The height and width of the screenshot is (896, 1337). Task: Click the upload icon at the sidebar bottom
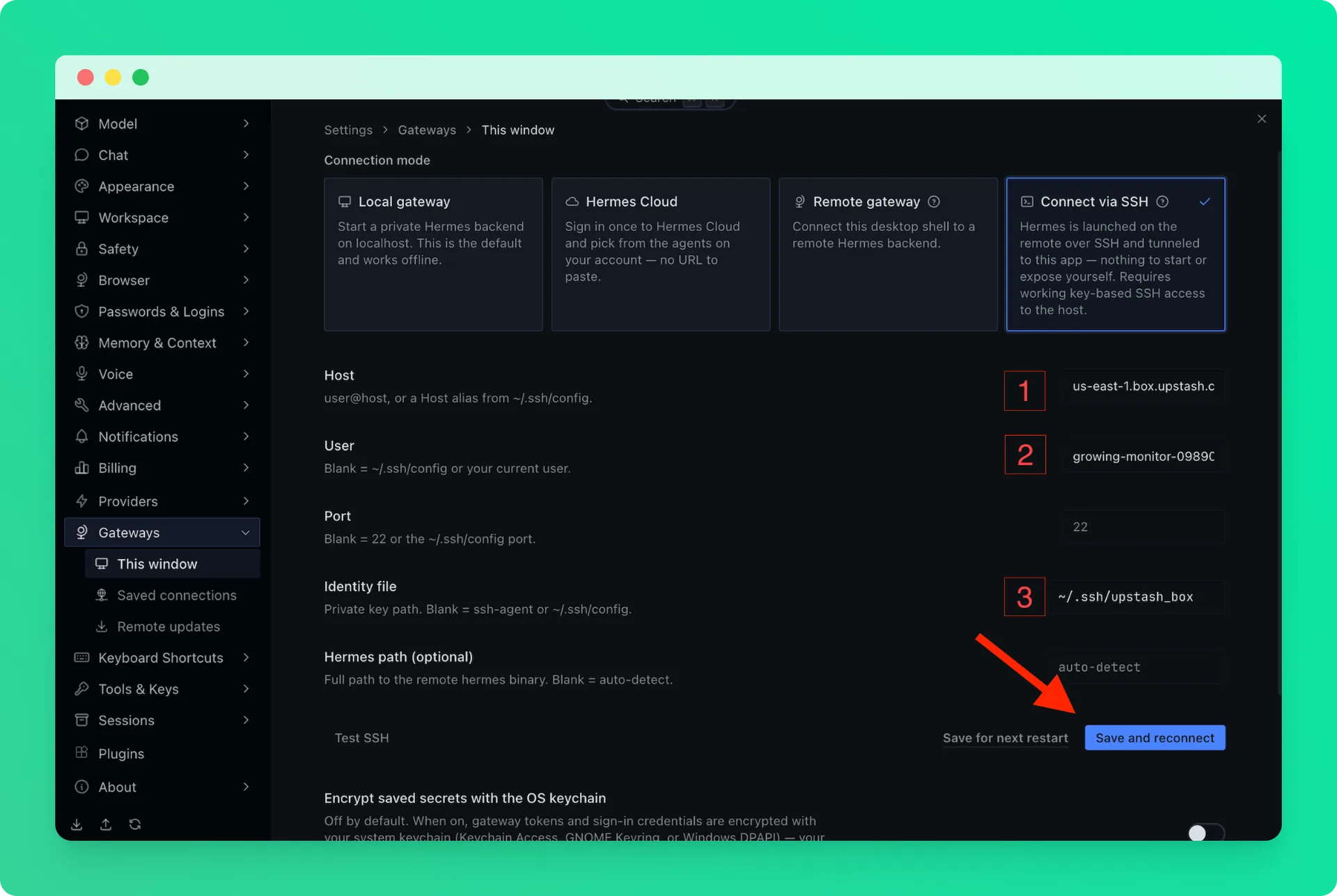tap(106, 824)
